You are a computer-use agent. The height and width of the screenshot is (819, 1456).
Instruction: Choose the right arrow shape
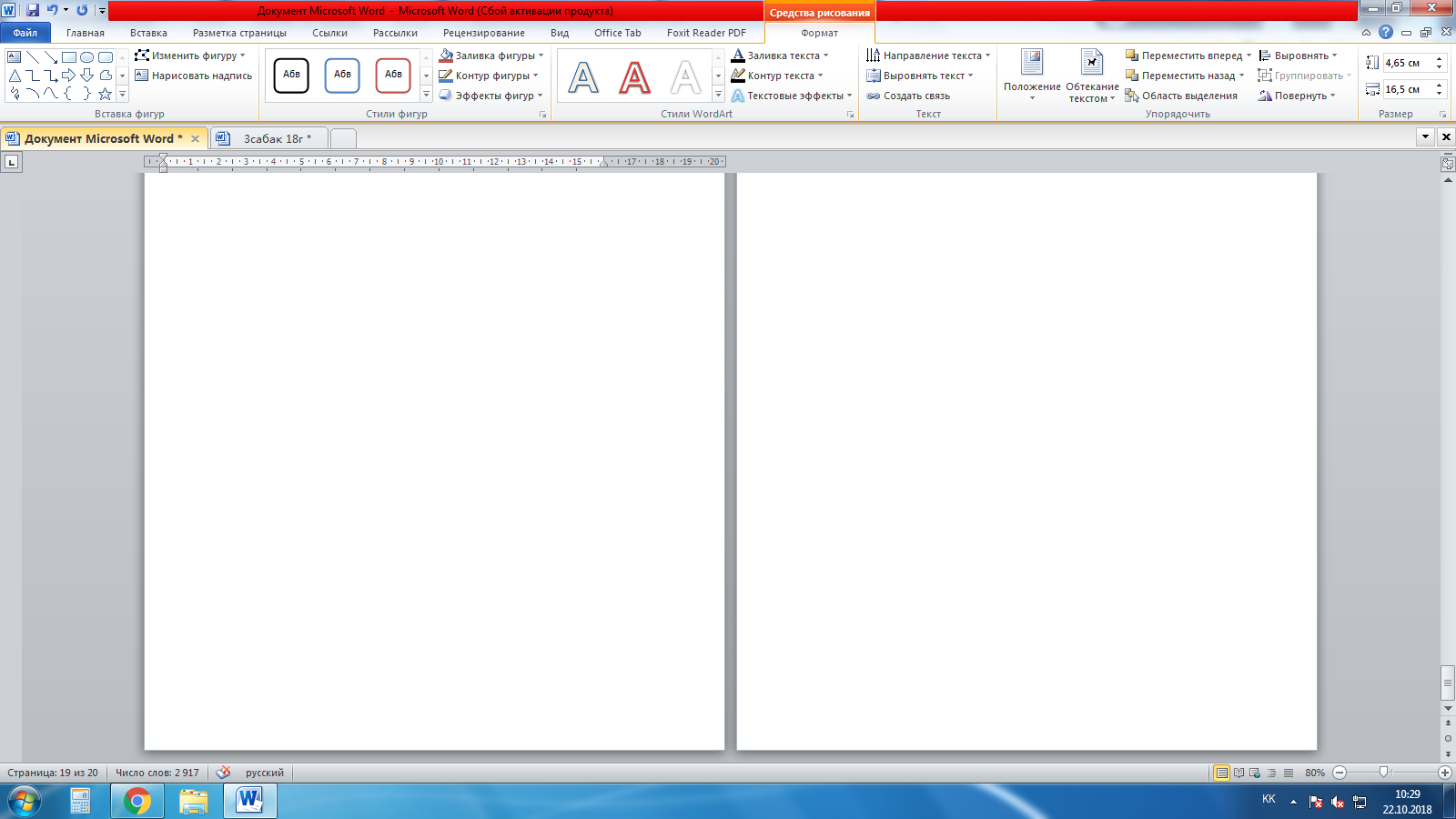[69, 76]
